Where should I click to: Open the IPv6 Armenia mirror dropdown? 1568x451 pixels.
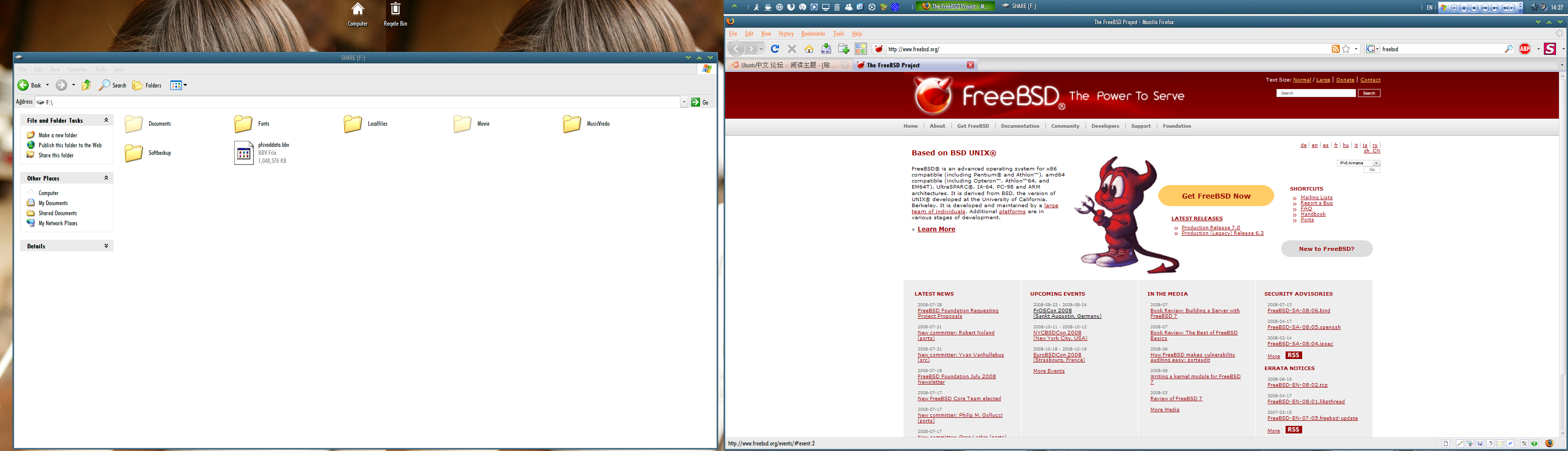point(1358,163)
